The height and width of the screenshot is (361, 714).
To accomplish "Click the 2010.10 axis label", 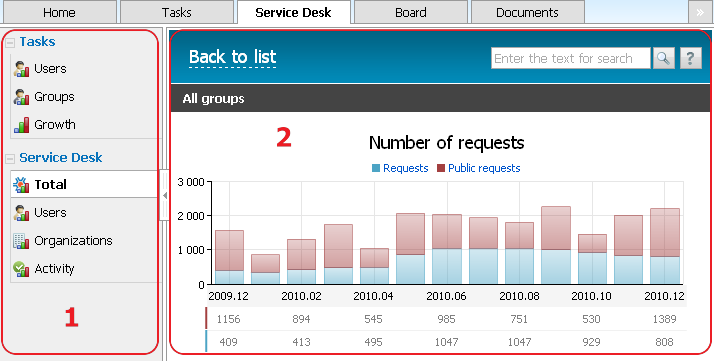I will click(592, 296).
